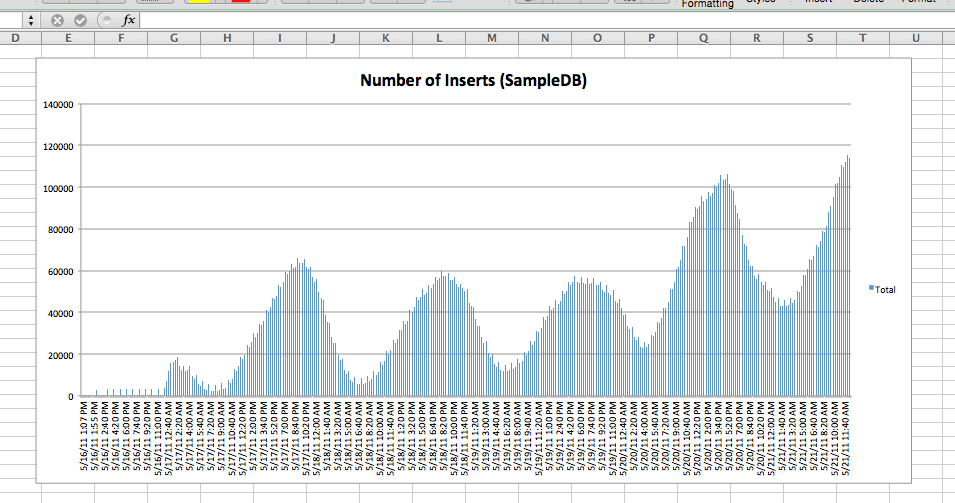955x503 pixels.
Task: Click x-axis label '5/19/11 11:20 AM'
Action: click(539, 438)
